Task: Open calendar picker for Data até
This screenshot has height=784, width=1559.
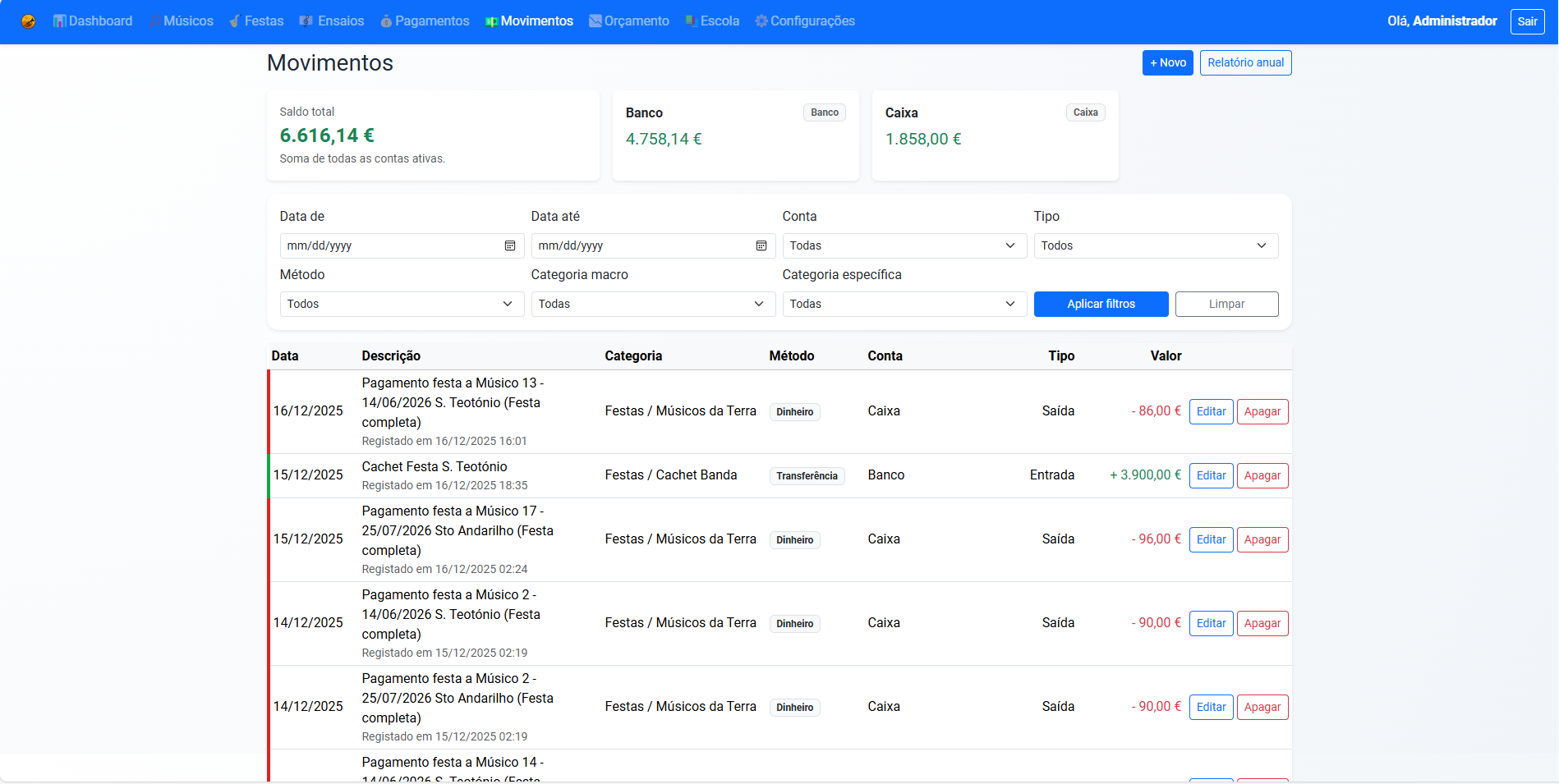Action: pos(761,245)
